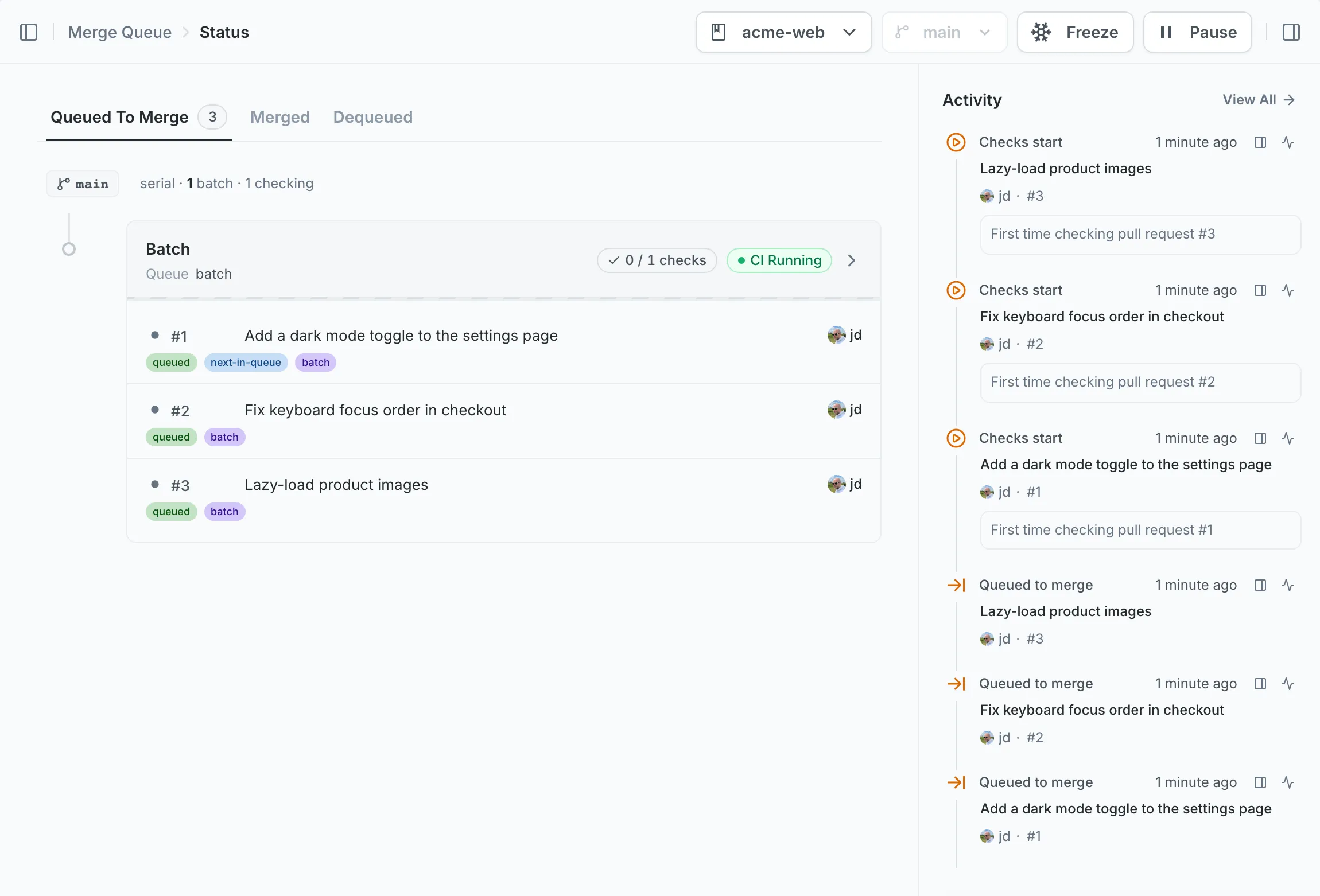Open activity pulse icon for Queued to merge #2
The image size is (1320, 896).
(x=1288, y=684)
